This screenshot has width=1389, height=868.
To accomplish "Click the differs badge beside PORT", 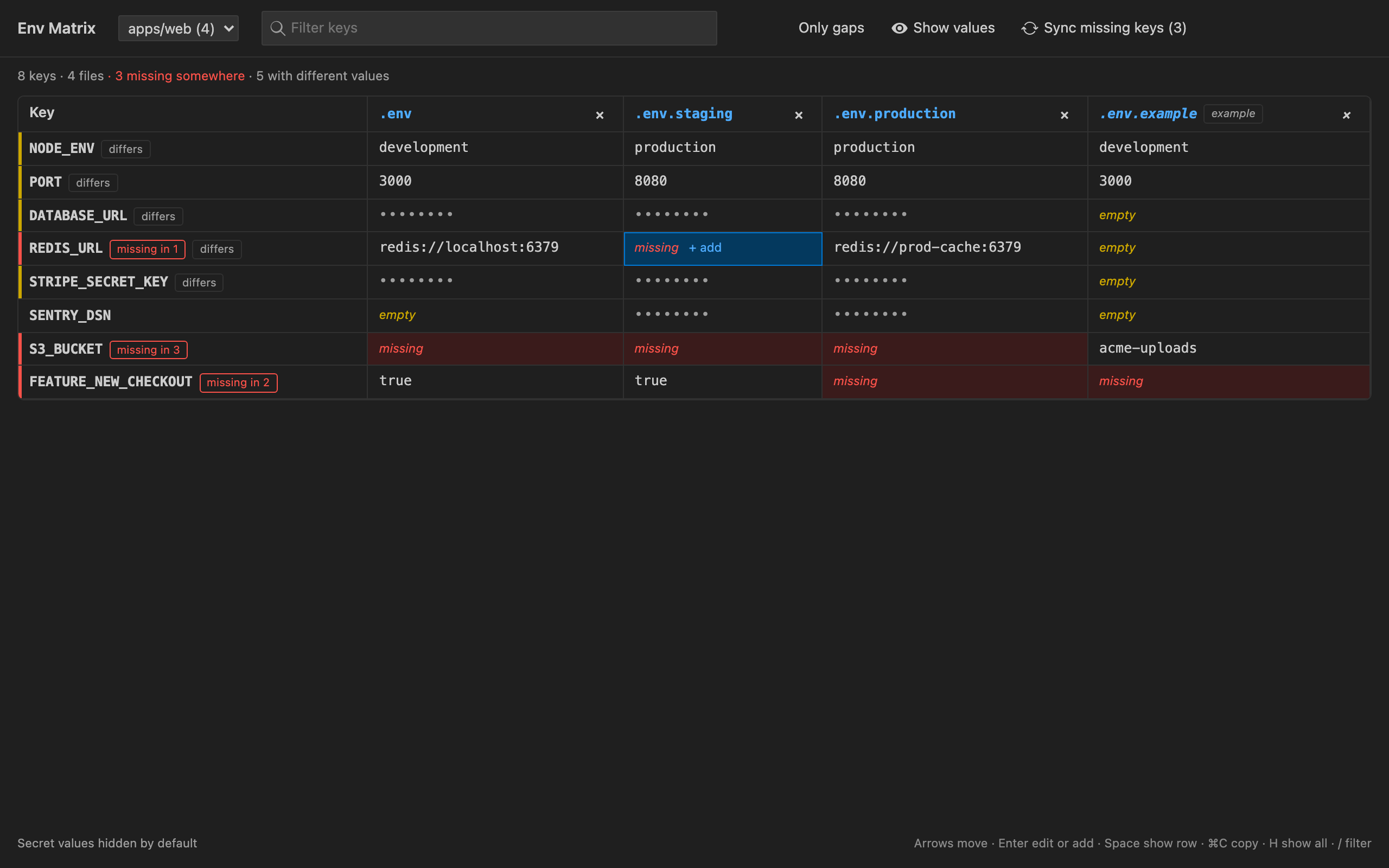I will pos(93,183).
